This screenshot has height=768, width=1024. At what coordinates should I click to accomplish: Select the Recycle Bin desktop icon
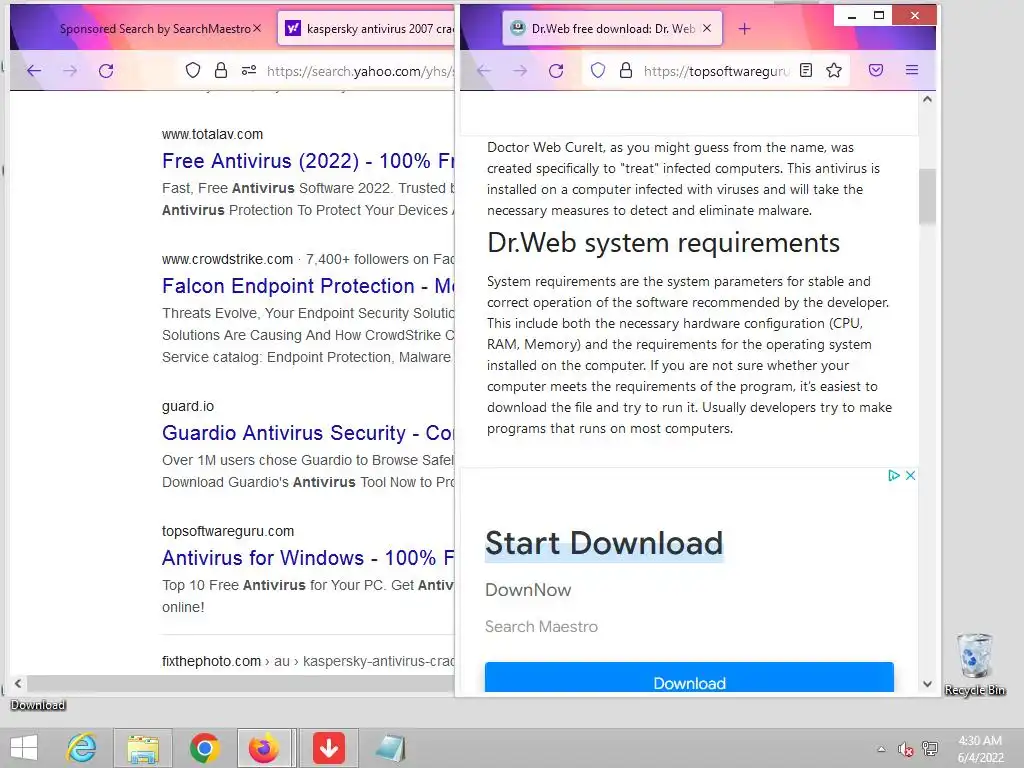[x=975, y=664]
